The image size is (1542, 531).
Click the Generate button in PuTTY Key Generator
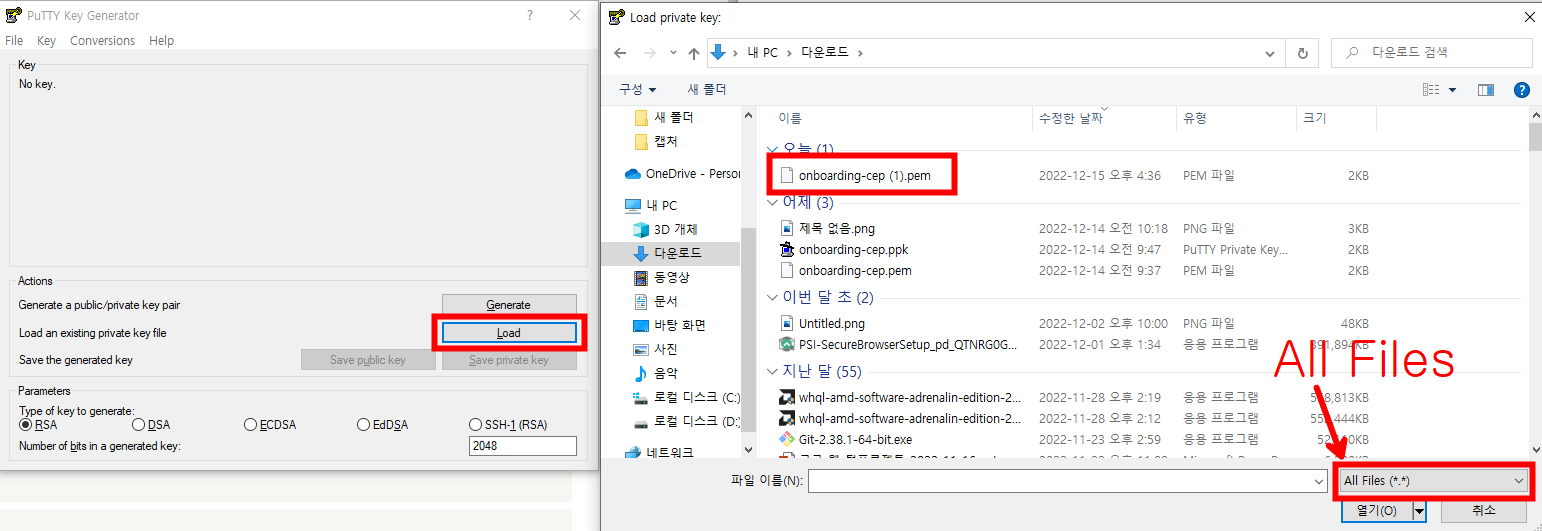click(x=509, y=305)
